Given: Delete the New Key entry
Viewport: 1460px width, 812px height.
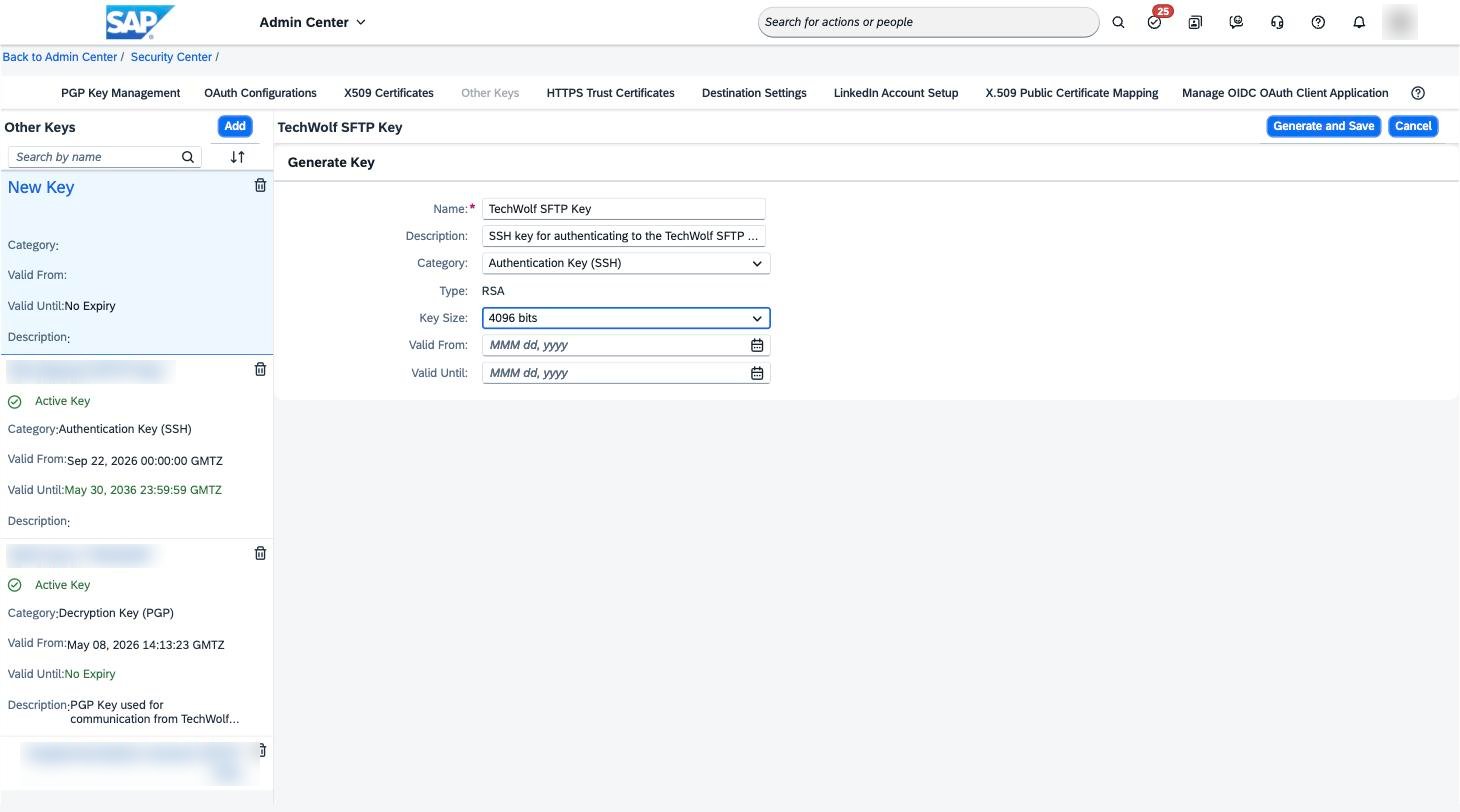Looking at the screenshot, I should pos(260,185).
